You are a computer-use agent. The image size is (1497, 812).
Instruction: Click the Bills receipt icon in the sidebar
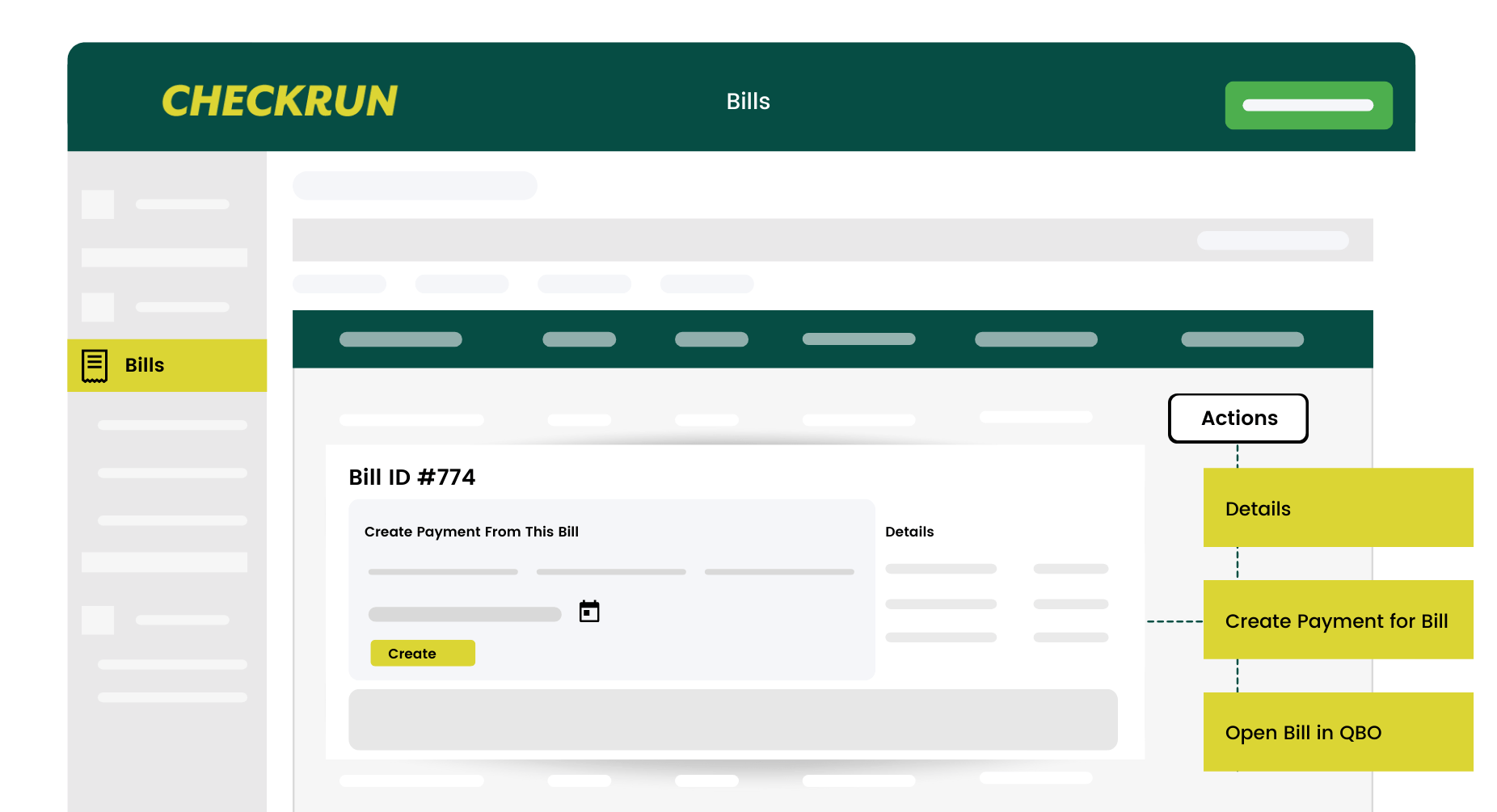95,365
